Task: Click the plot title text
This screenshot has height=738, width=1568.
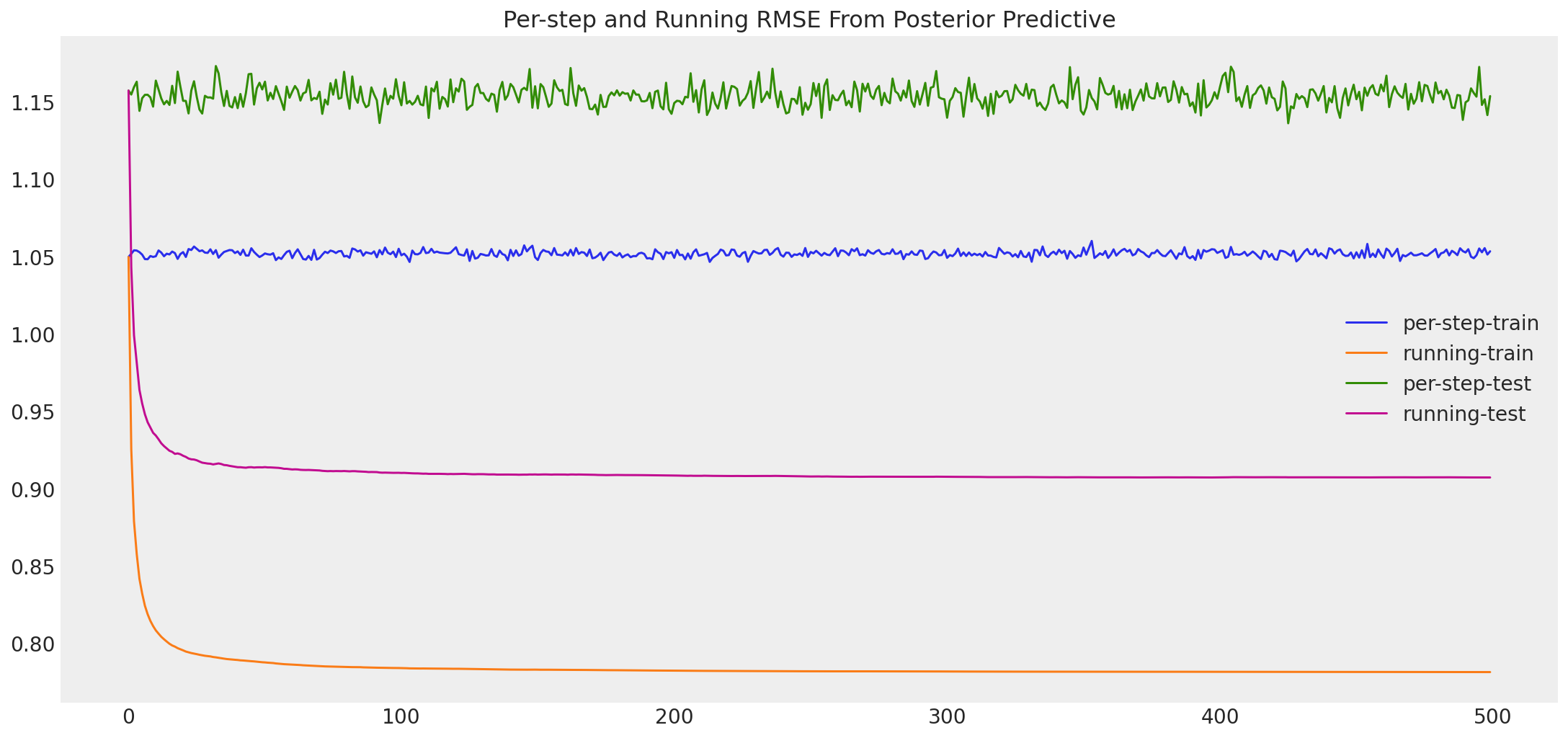Action: click(x=808, y=19)
